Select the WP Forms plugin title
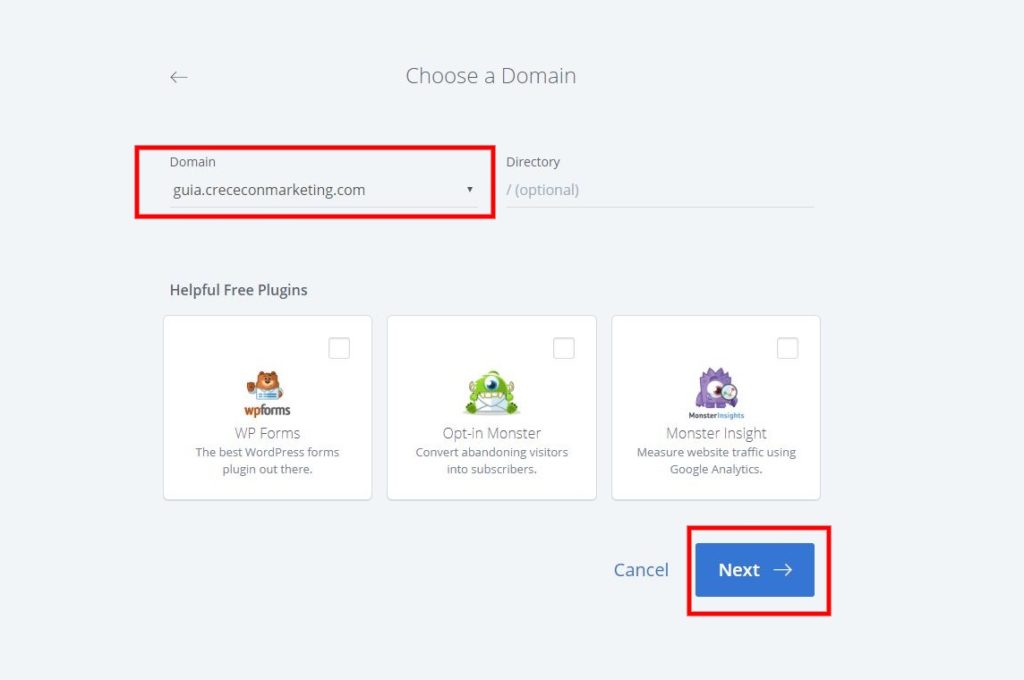This screenshot has height=680, width=1024. 267,433
